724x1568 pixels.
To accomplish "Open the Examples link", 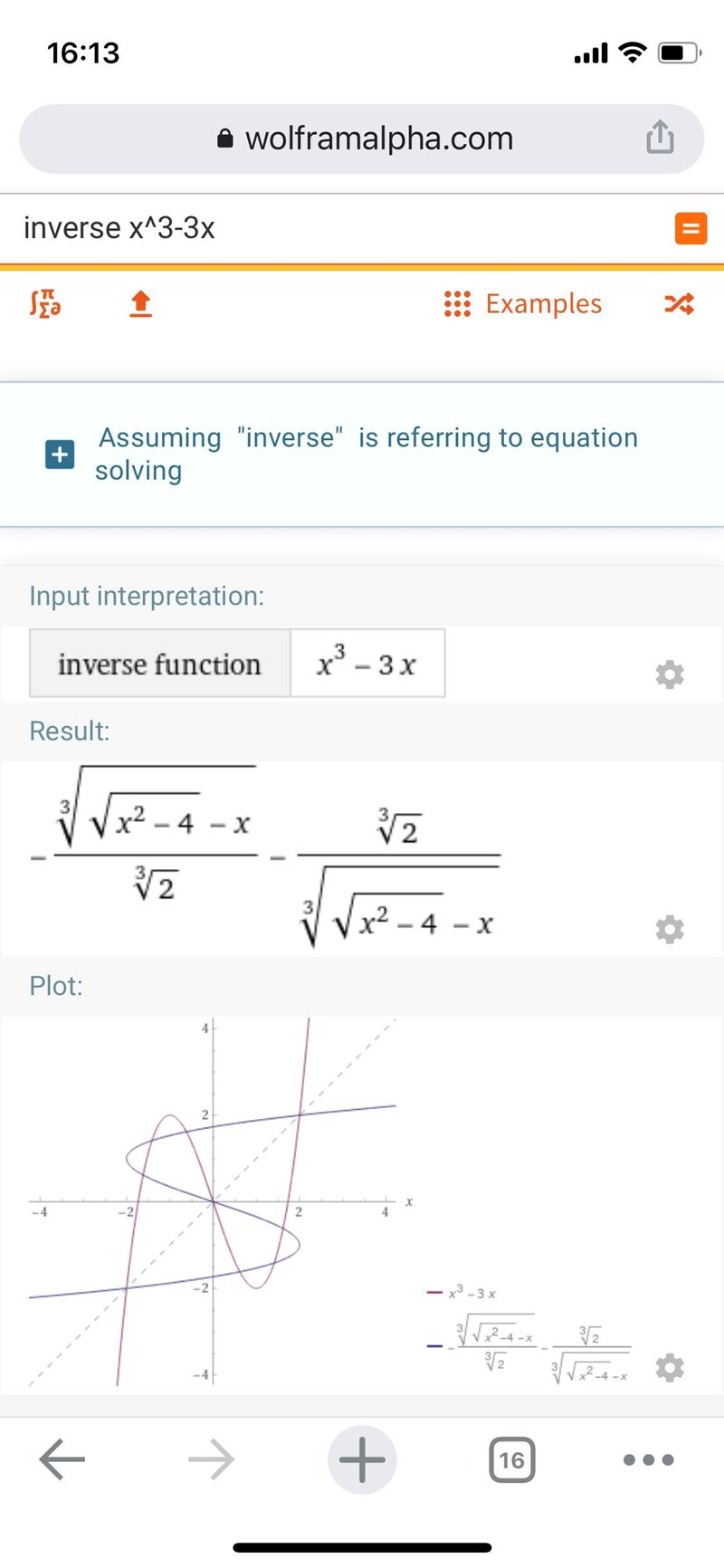I will point(524,304).
